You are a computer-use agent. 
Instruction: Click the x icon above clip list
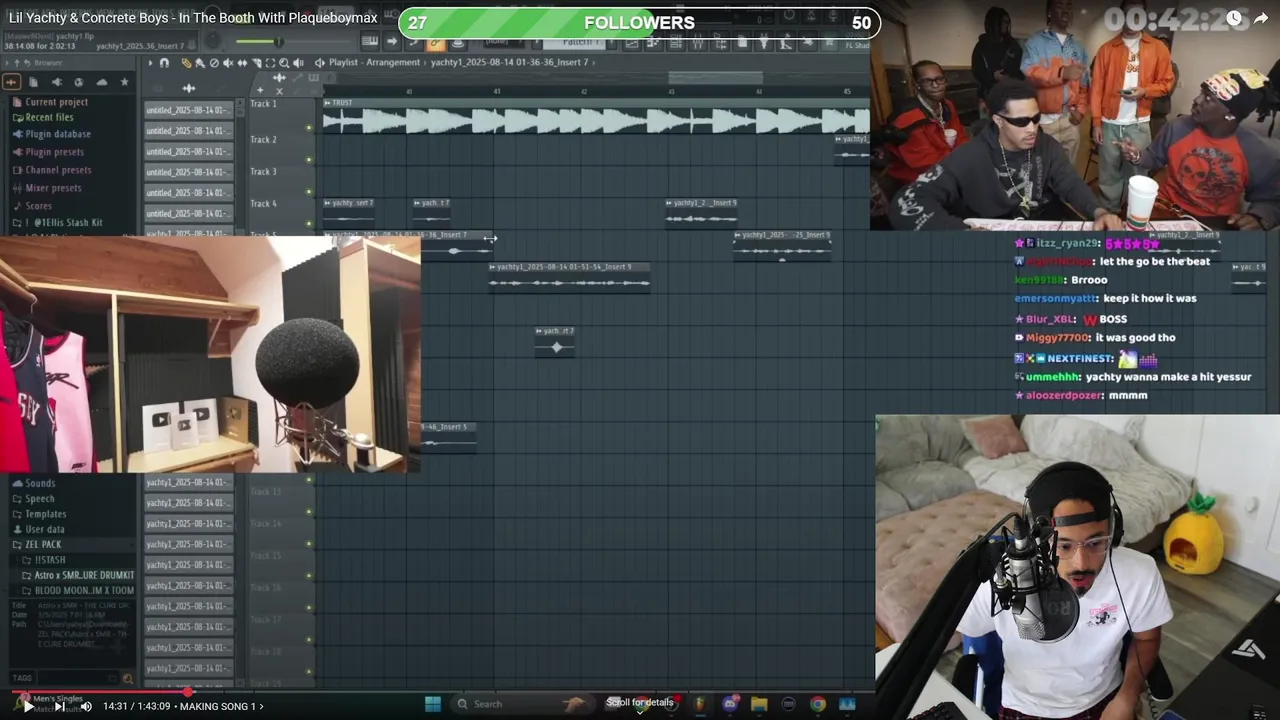(x=279, y=91)
